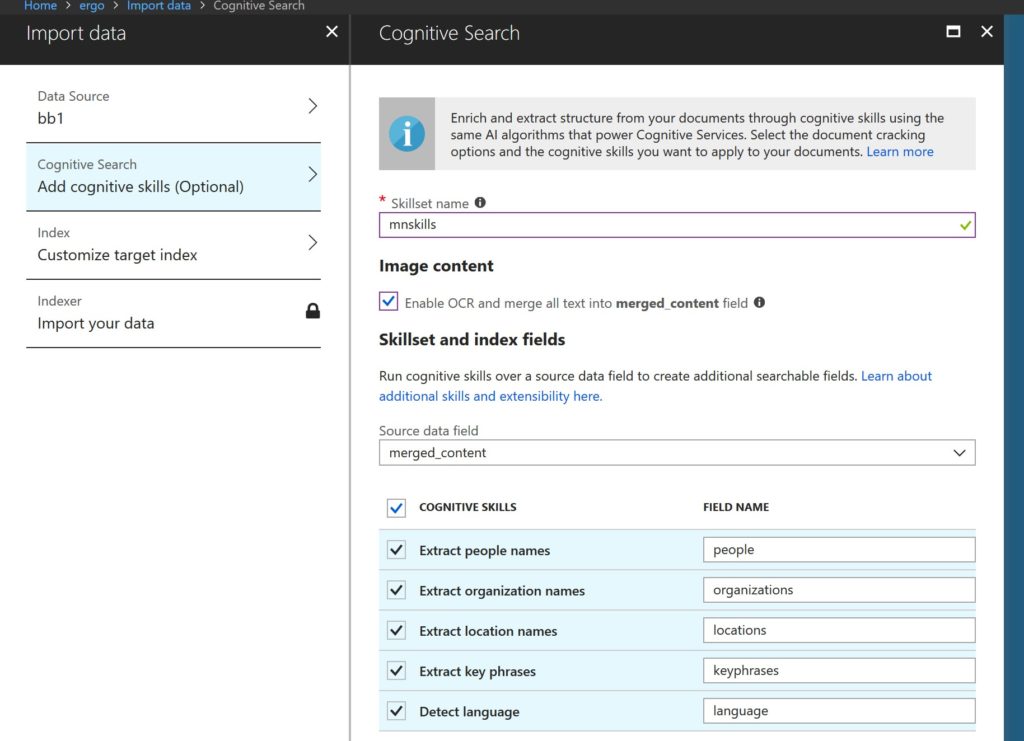This screenshot has width=1024, height=741.
Task: Click the green validation checkmark in Skillset name
Action: (x=965, y=225)
